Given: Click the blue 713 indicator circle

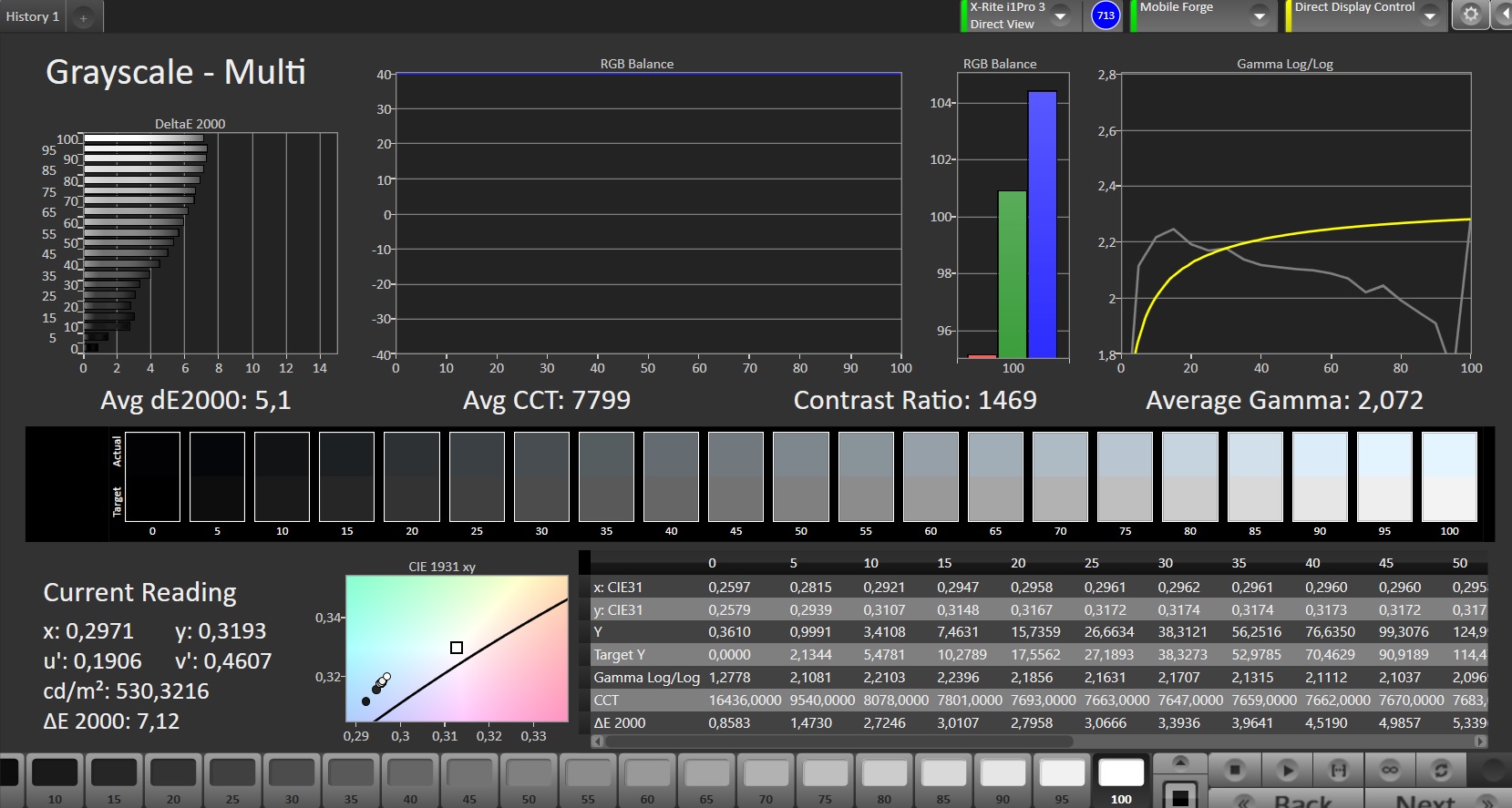Looking at the screenshot, I should click(1106, 15).
